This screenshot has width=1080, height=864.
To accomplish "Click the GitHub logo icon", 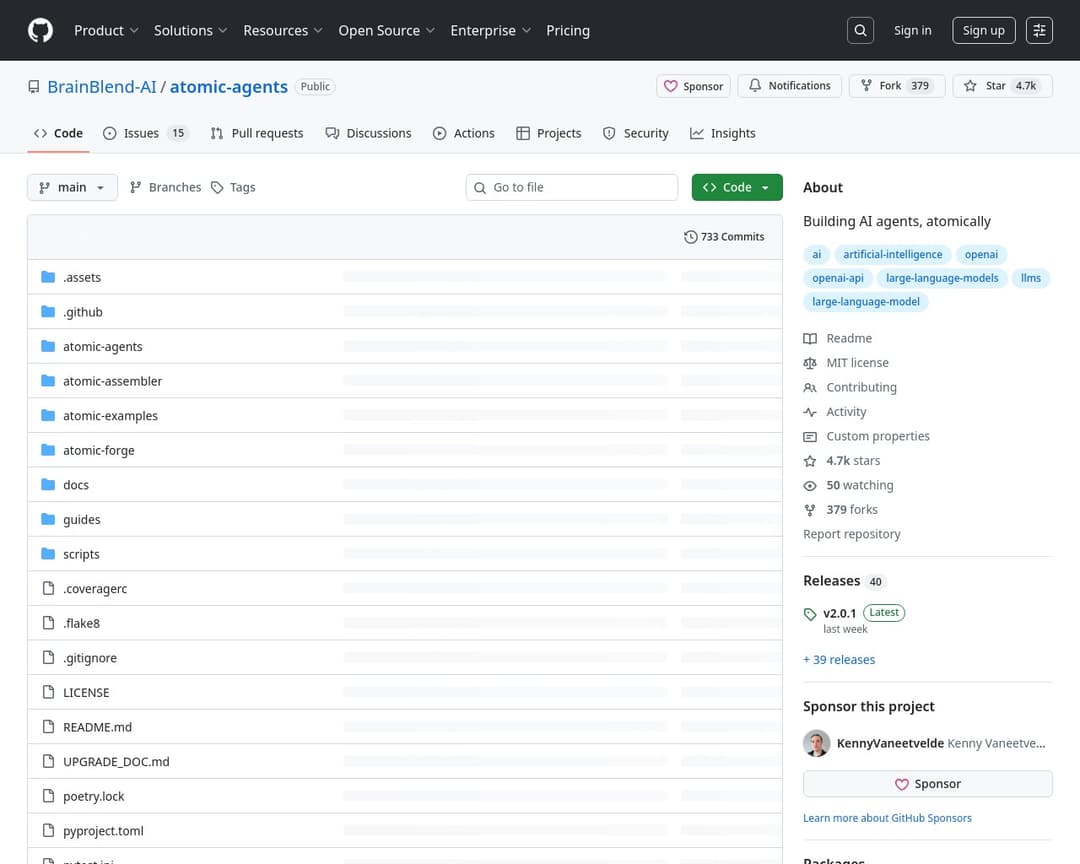I will click(40, 30).
